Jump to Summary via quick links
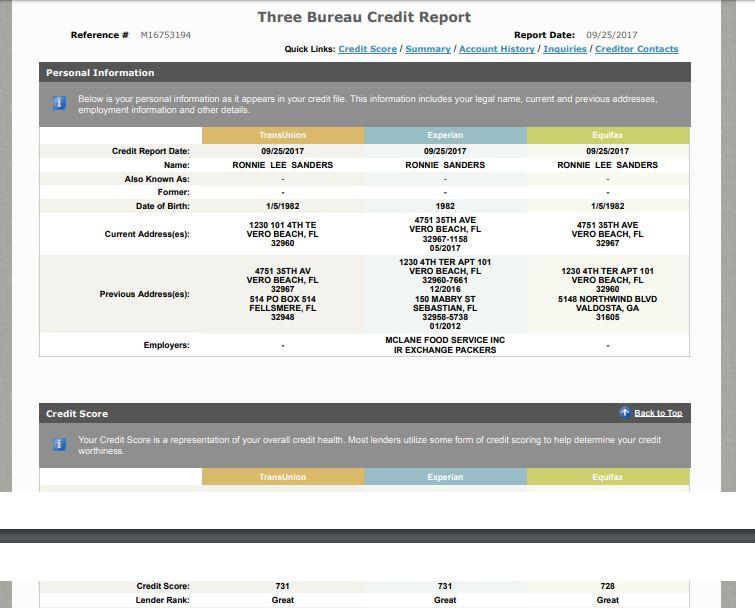Viewport: 755px width, 608px height. click(428, 49)
